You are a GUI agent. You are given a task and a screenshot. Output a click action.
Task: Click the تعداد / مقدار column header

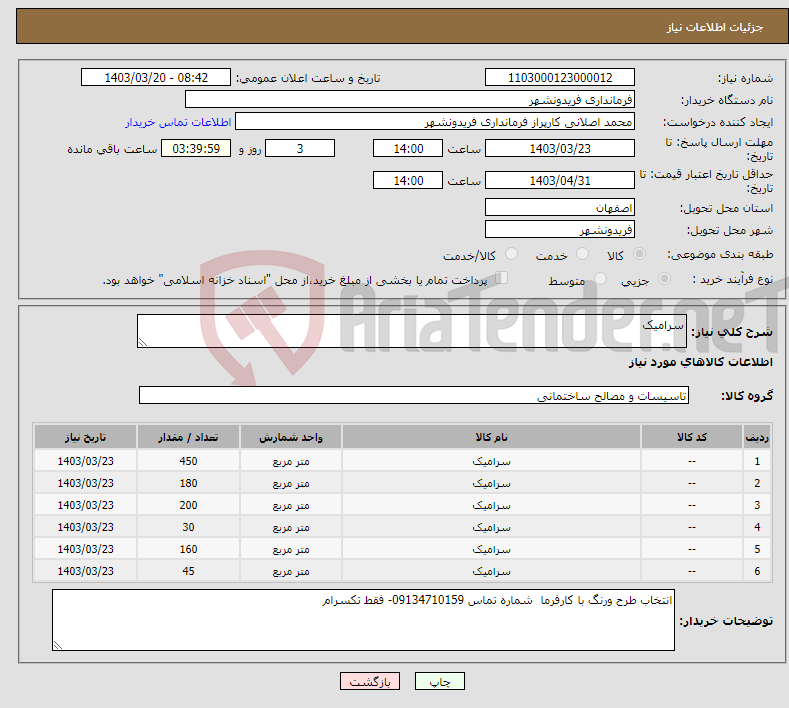pyautogui.click(x=188, y=437)
